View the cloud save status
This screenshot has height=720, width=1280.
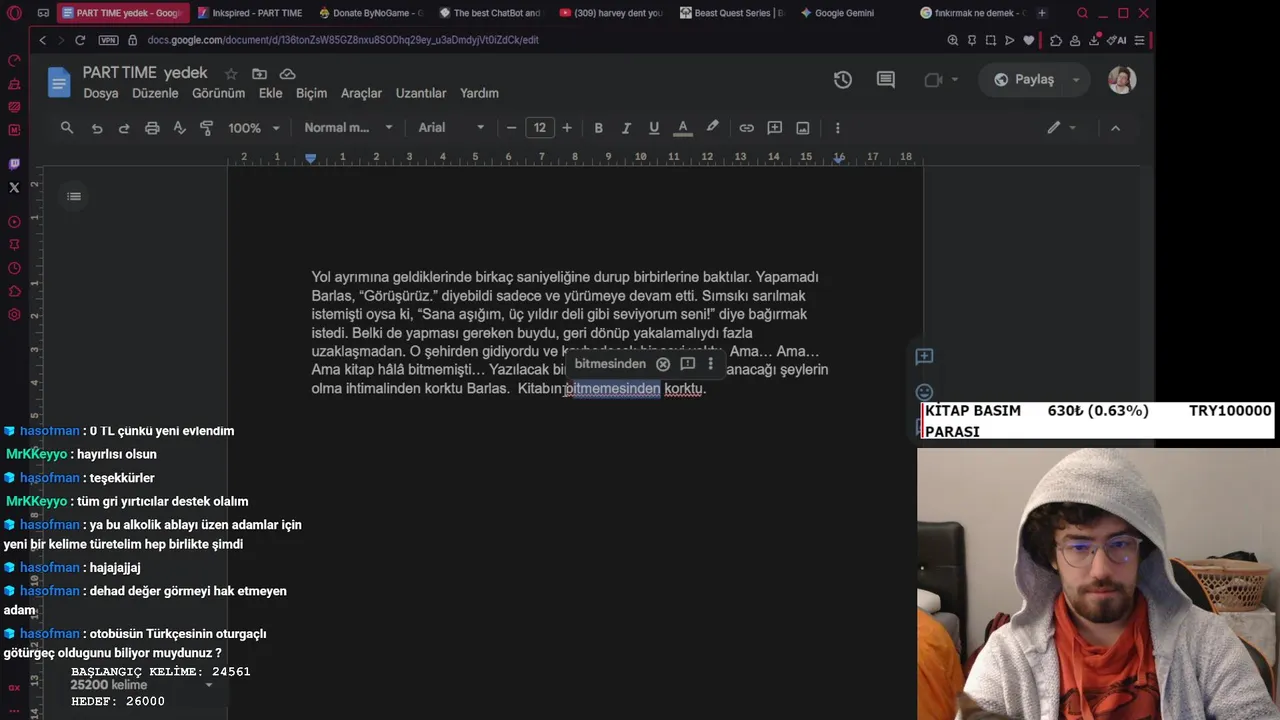point(287,73)
